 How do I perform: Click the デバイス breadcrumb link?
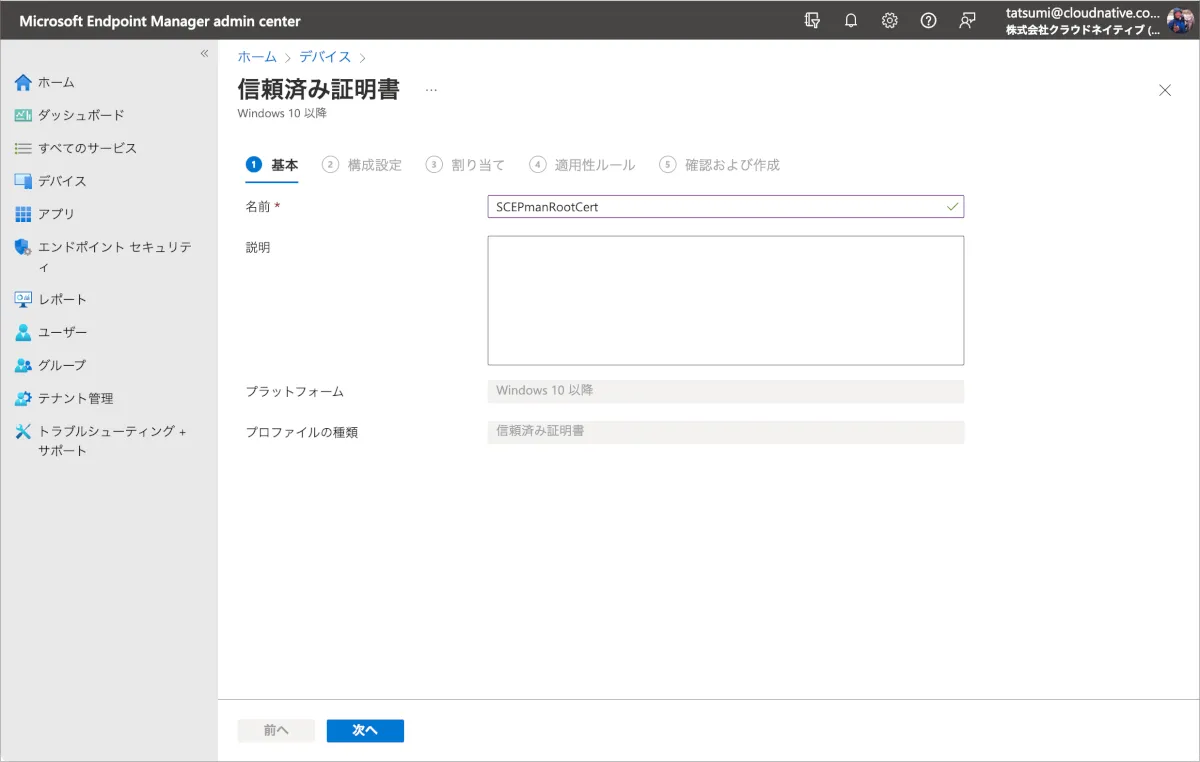325,57
